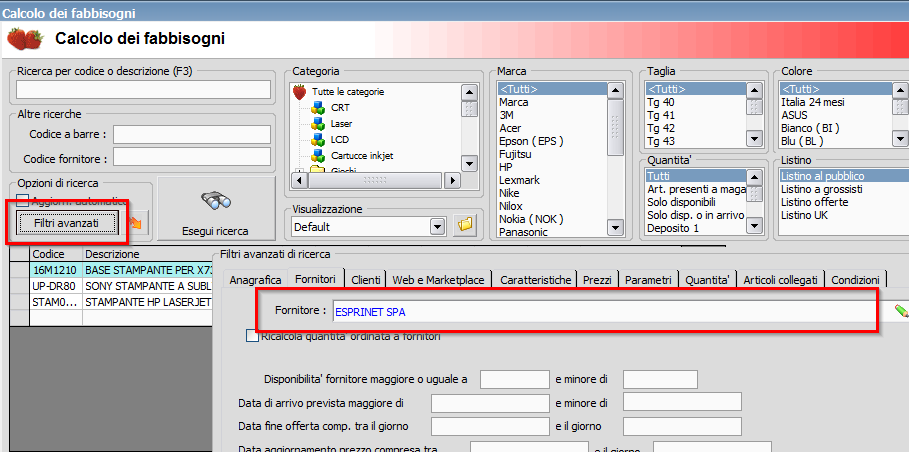Image resolution: width=909 pixels, height=452 pixels.
Task: Switch to the Prezzi tab
Action: (x=598, y=280)
